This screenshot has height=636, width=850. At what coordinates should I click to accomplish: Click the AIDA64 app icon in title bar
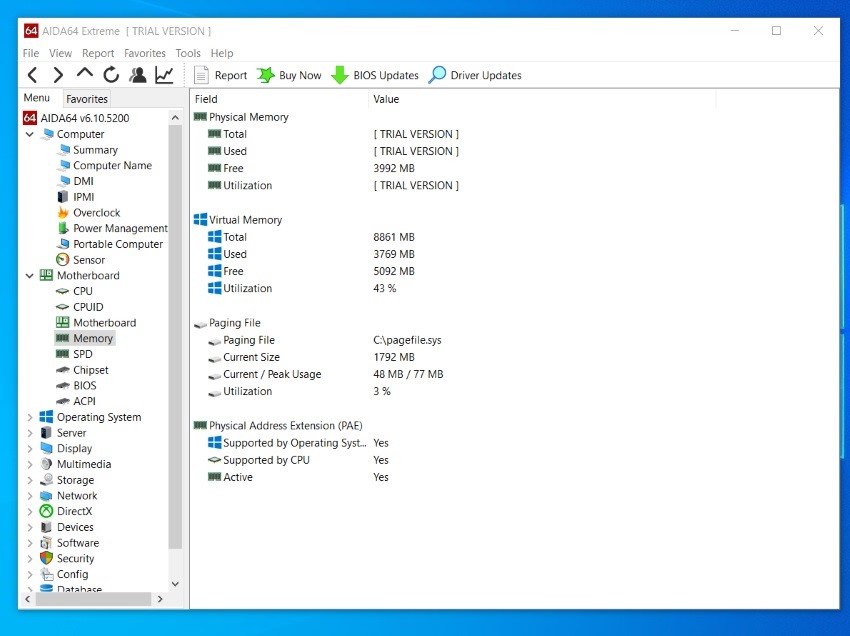(31, 31)
